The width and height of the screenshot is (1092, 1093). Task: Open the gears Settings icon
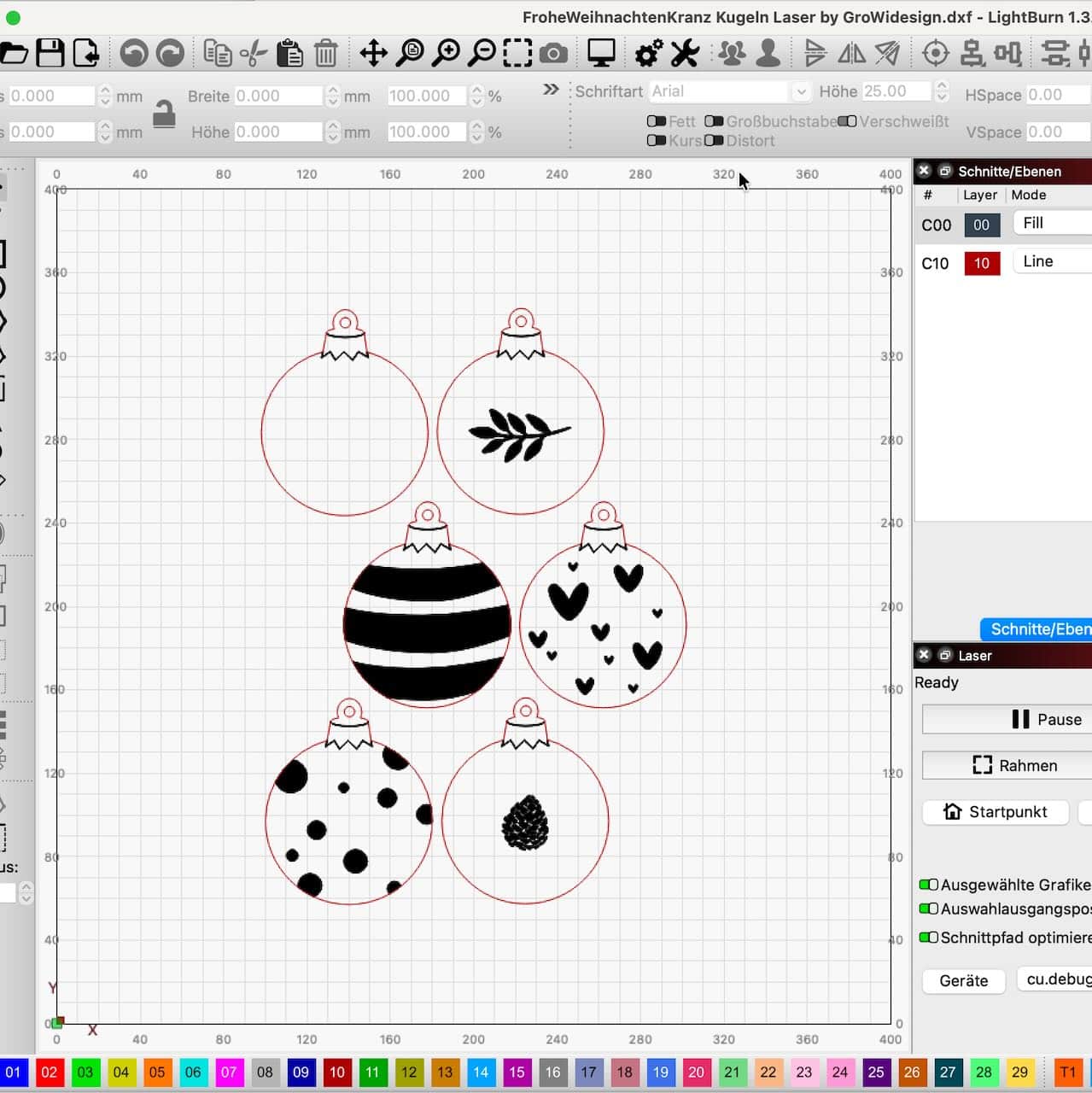tap(648, 54)
